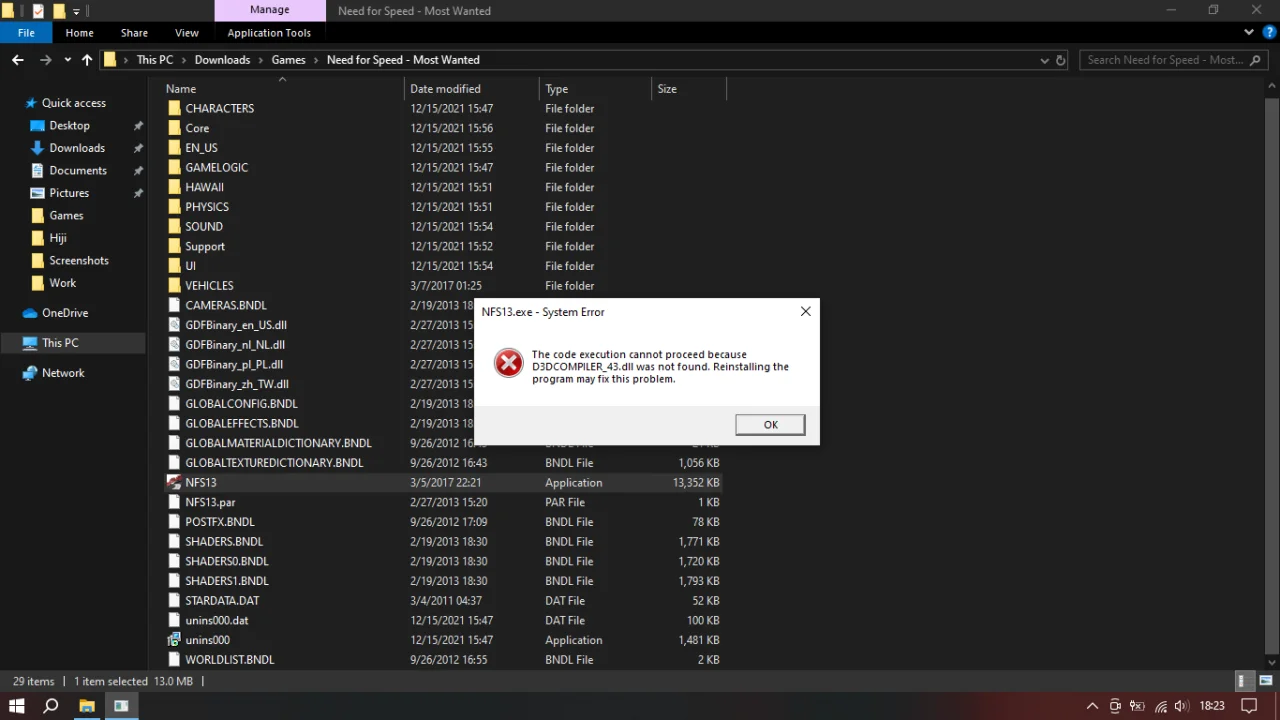
Task: Select OneDrive in the navigation pane
Action: click(x=65, y=313)
